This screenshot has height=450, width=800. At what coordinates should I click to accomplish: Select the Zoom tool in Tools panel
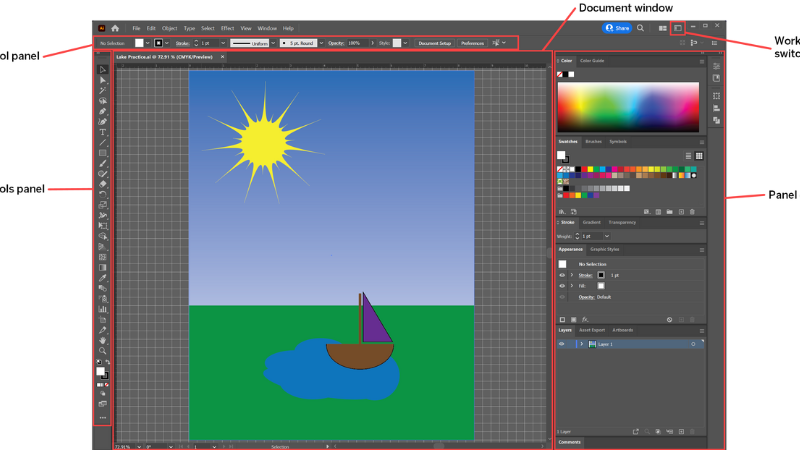click(102, 351)
